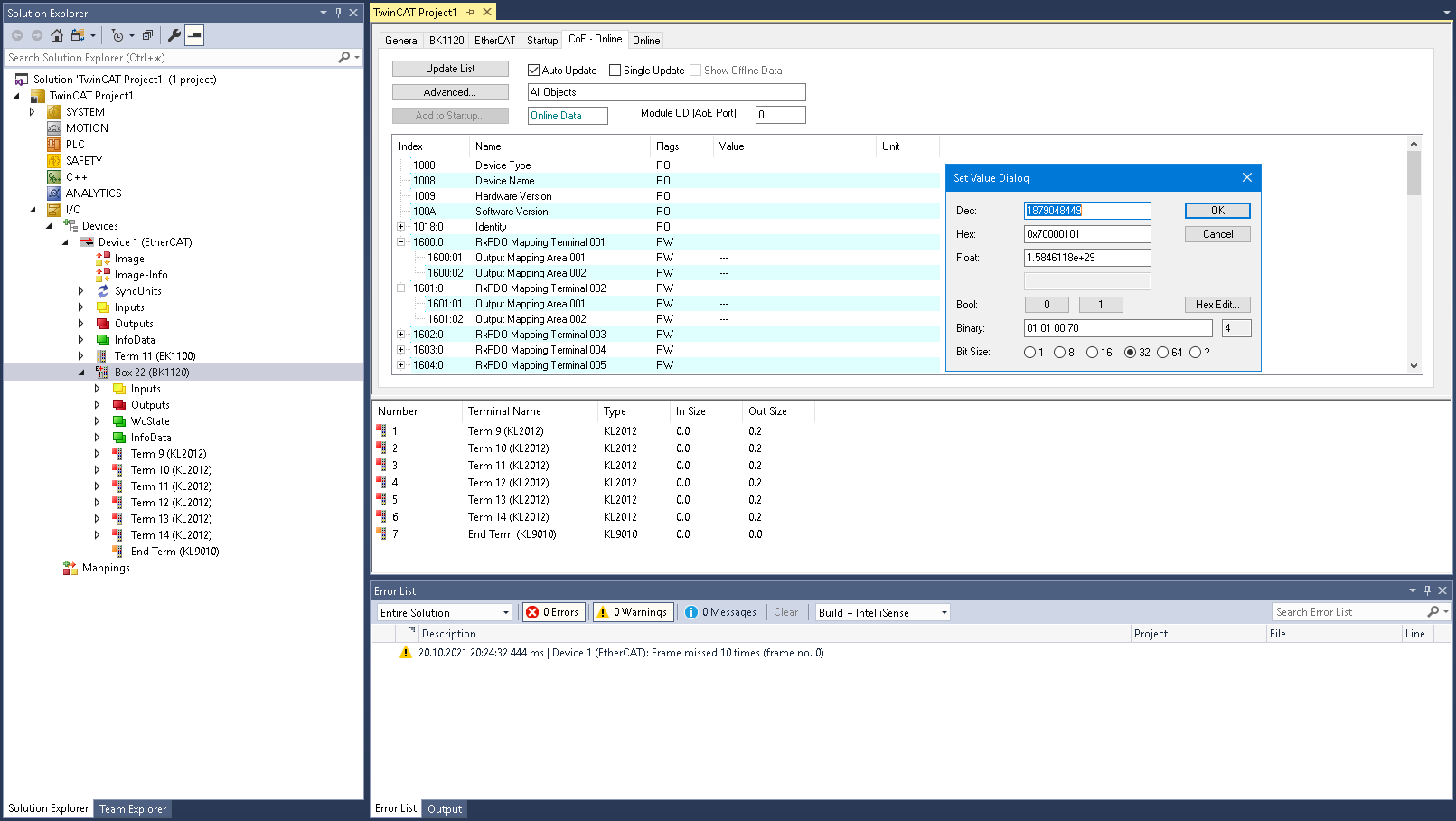Switch to the Startup tab
This screenshot has width=1456, height=821.
[542, 41]
